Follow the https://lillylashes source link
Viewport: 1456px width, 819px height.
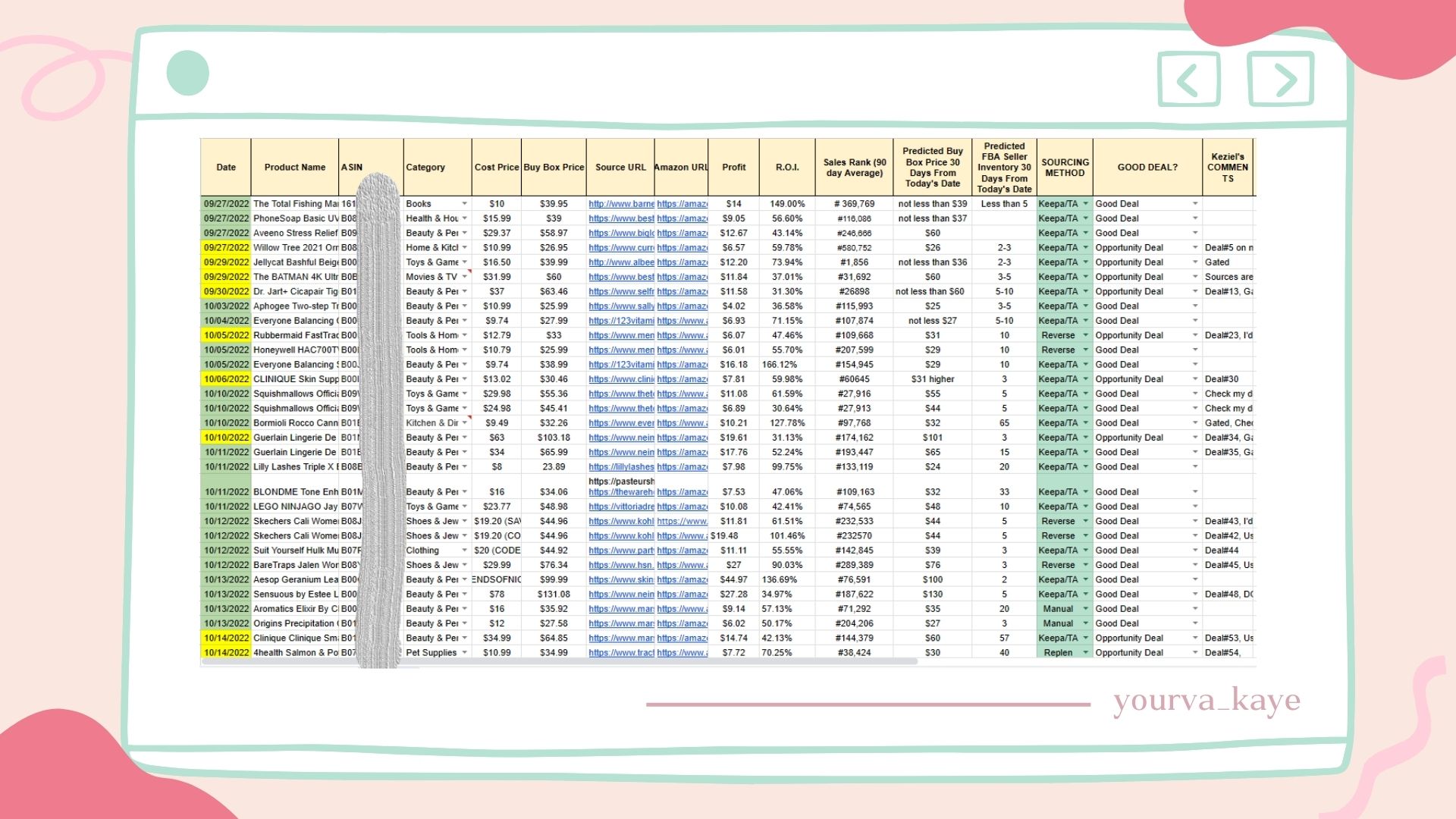621,467
